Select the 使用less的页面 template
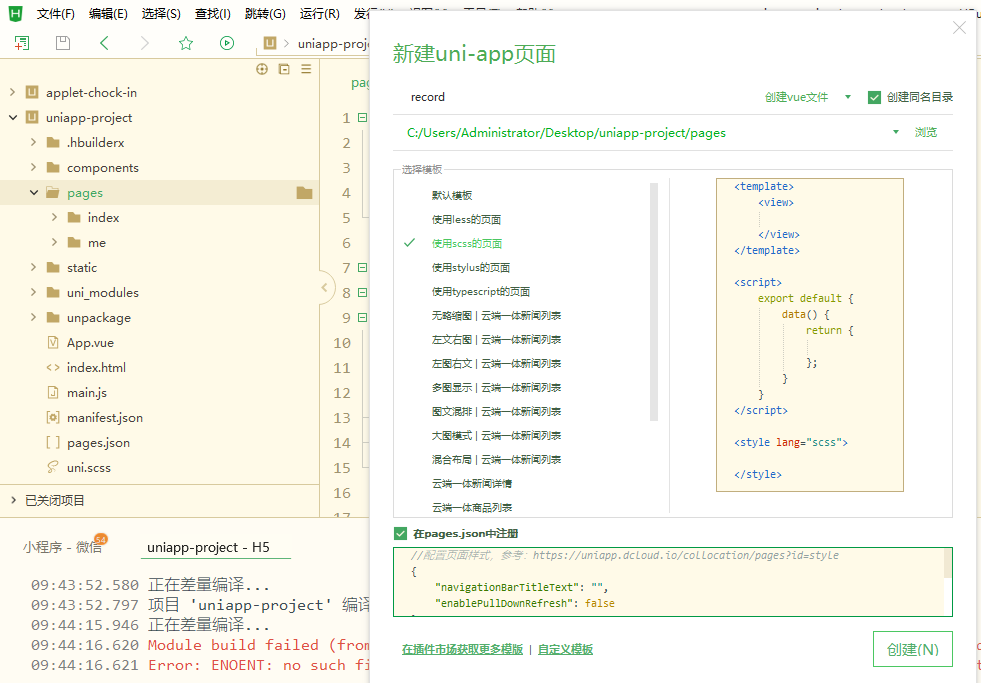 point(466,220)
